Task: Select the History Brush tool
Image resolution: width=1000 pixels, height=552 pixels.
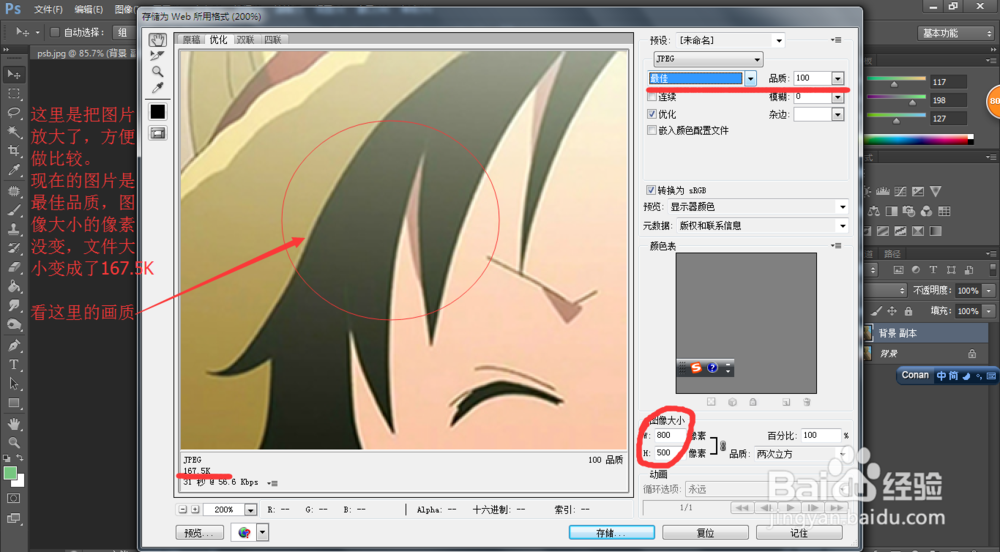Action: [x=13, y=249]
